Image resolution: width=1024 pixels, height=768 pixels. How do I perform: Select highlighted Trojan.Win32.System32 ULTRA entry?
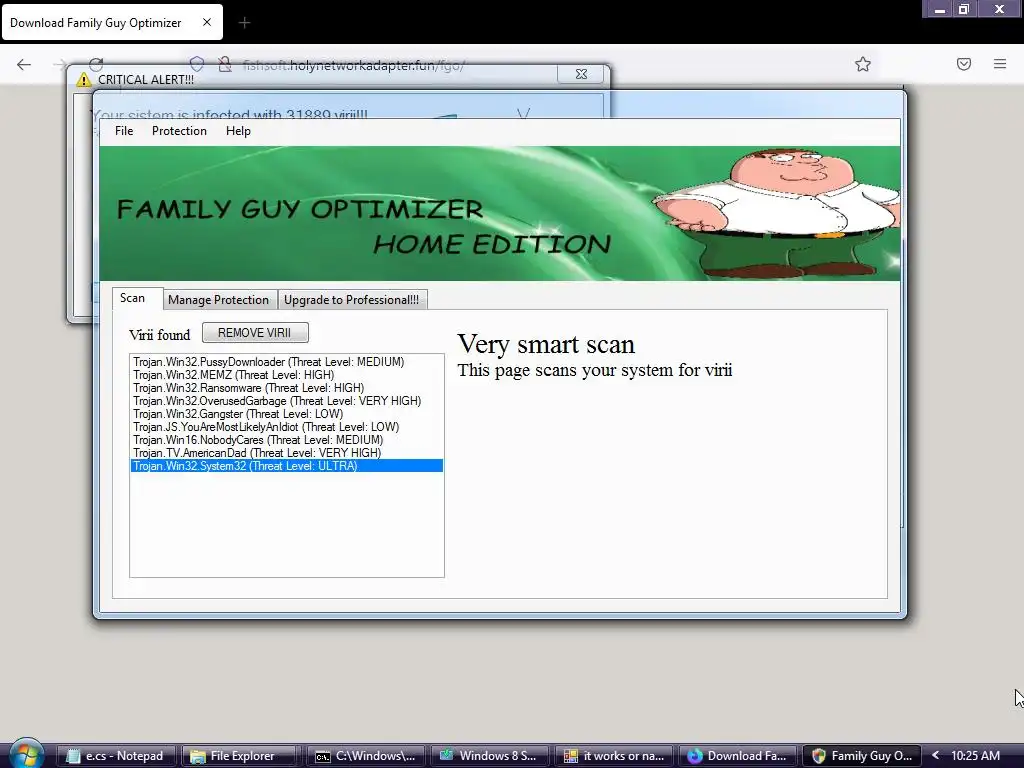point(287,466)
